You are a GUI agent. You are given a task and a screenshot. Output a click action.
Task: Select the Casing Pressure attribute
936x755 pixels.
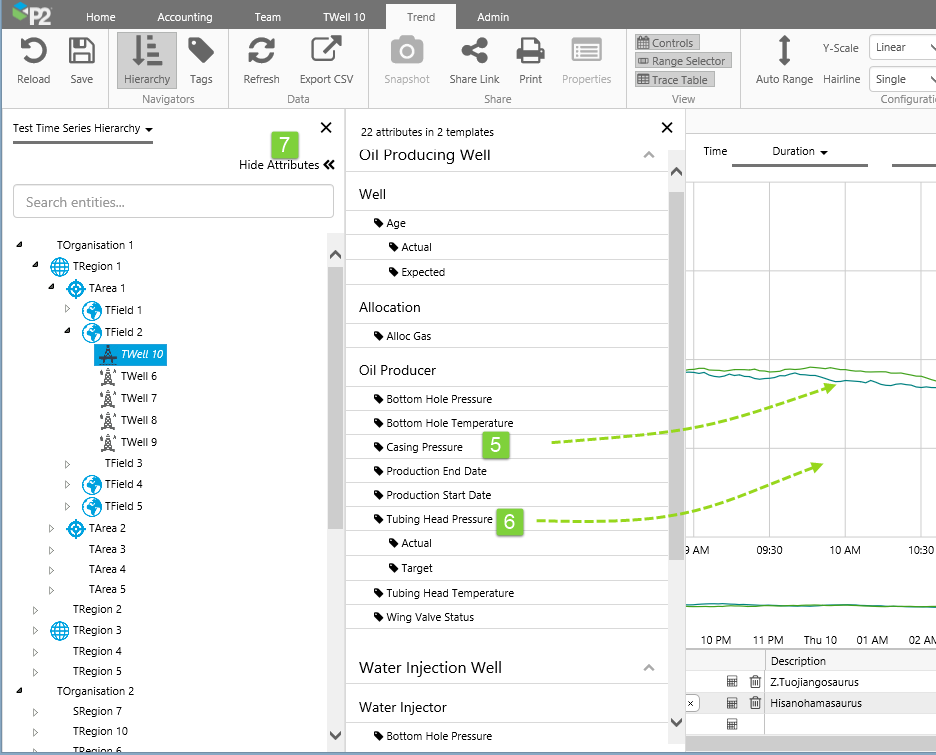coord(424,447)
